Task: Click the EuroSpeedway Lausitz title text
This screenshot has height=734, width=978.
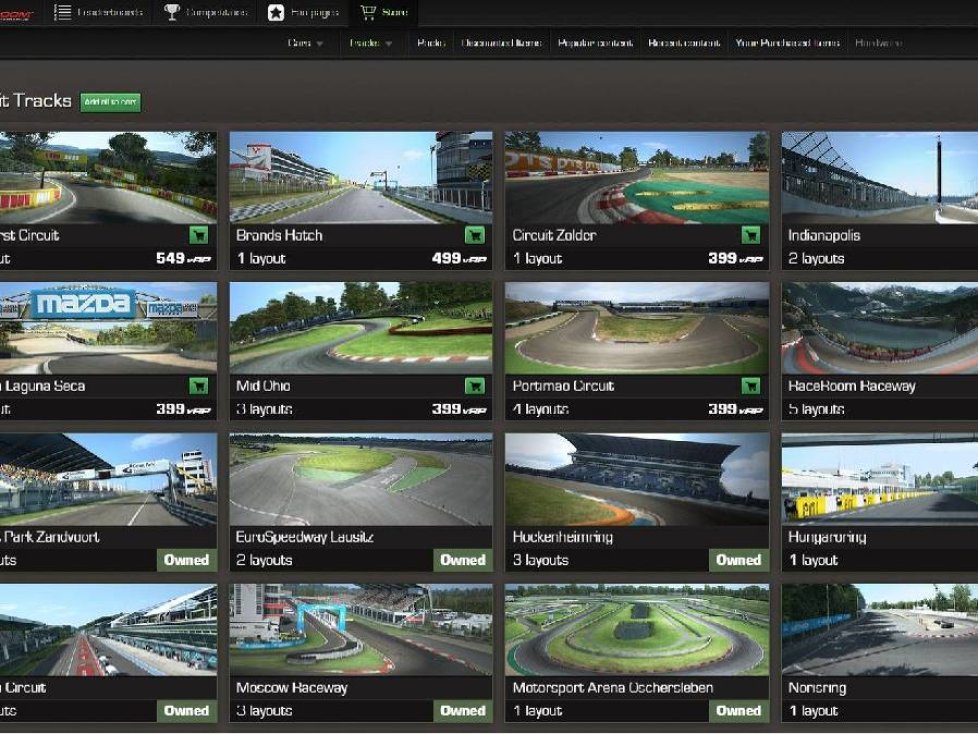Action: click(304, 537)
